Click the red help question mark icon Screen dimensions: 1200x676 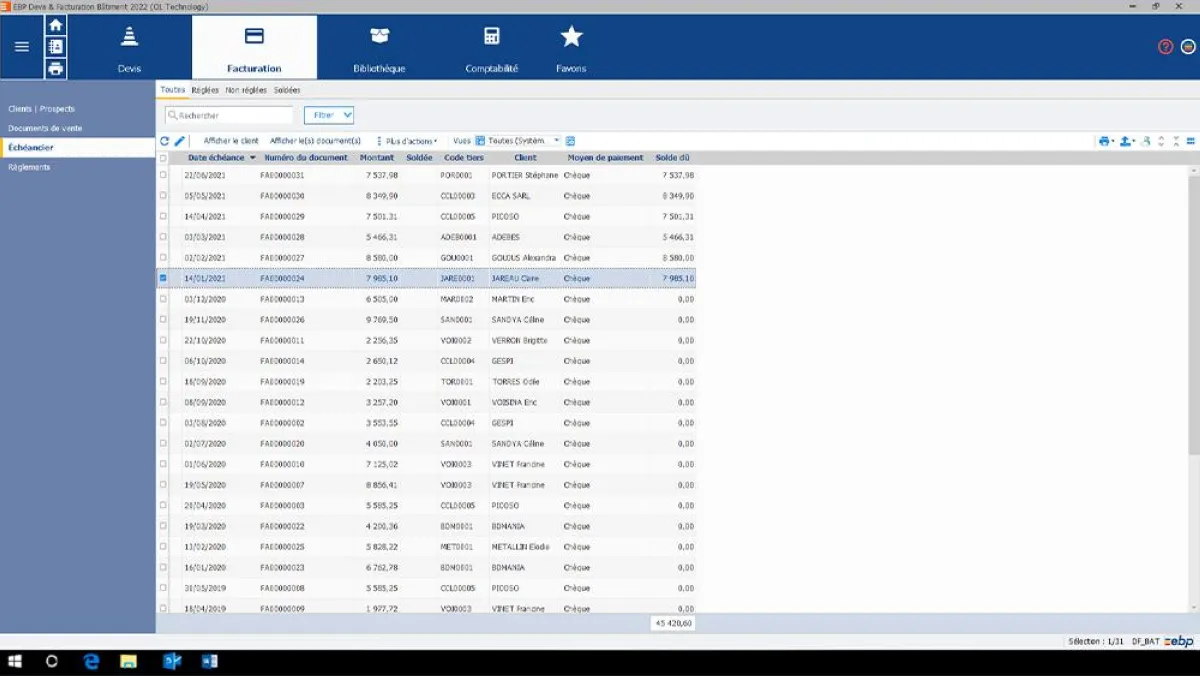coord(1165,47)
